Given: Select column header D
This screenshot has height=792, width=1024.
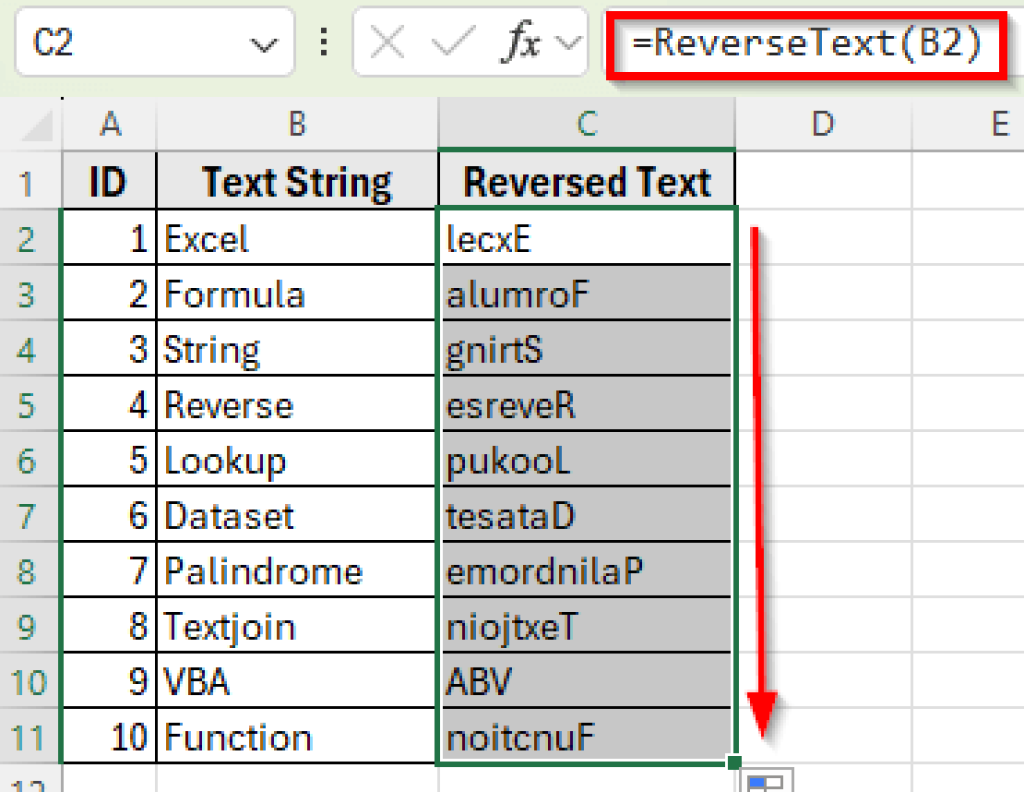Looking at the screenshot, I should tap(823, 123).
